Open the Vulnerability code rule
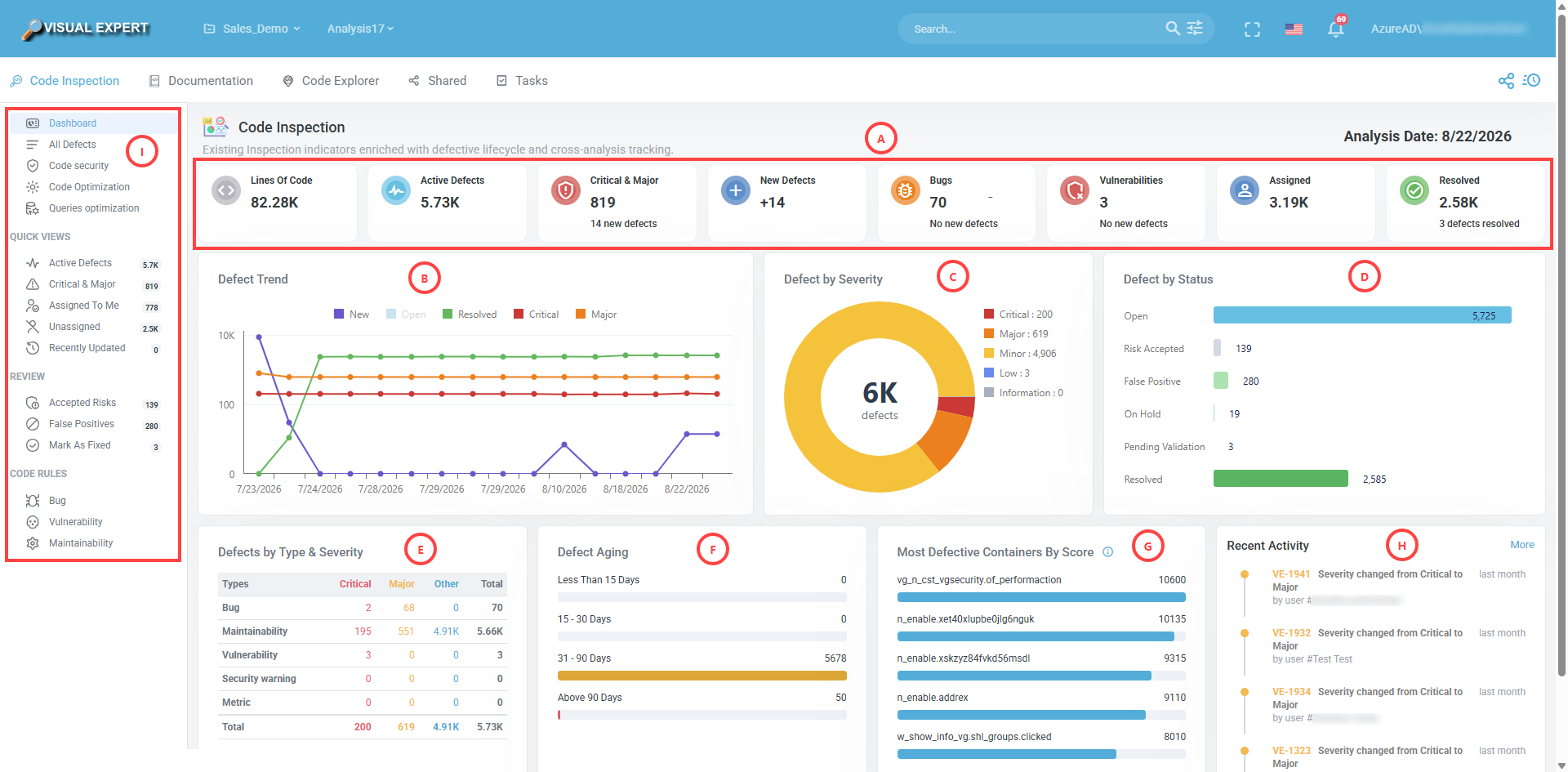Image resolution: width=1568 pixels, height=772 pixels. coord(75,522)
